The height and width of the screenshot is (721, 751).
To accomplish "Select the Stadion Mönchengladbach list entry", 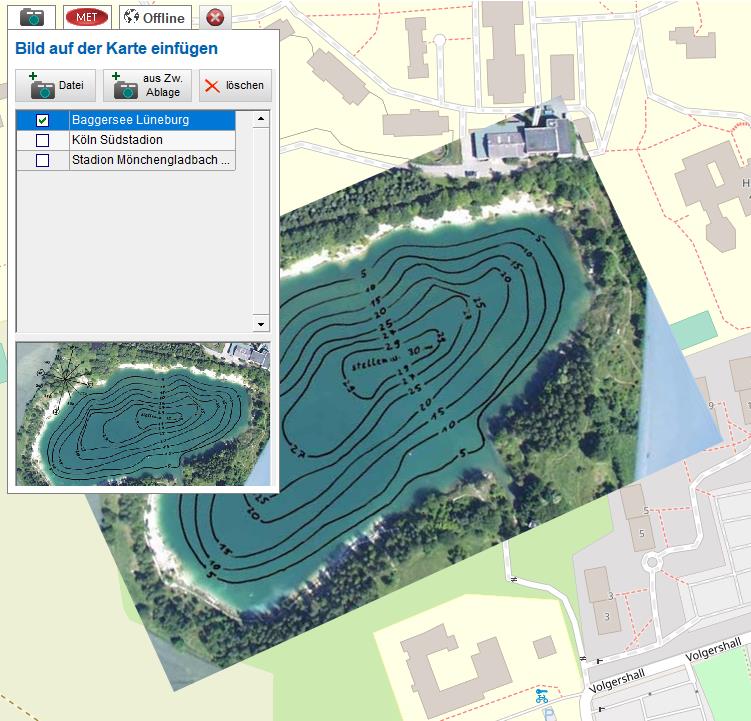I will [150, 160].
